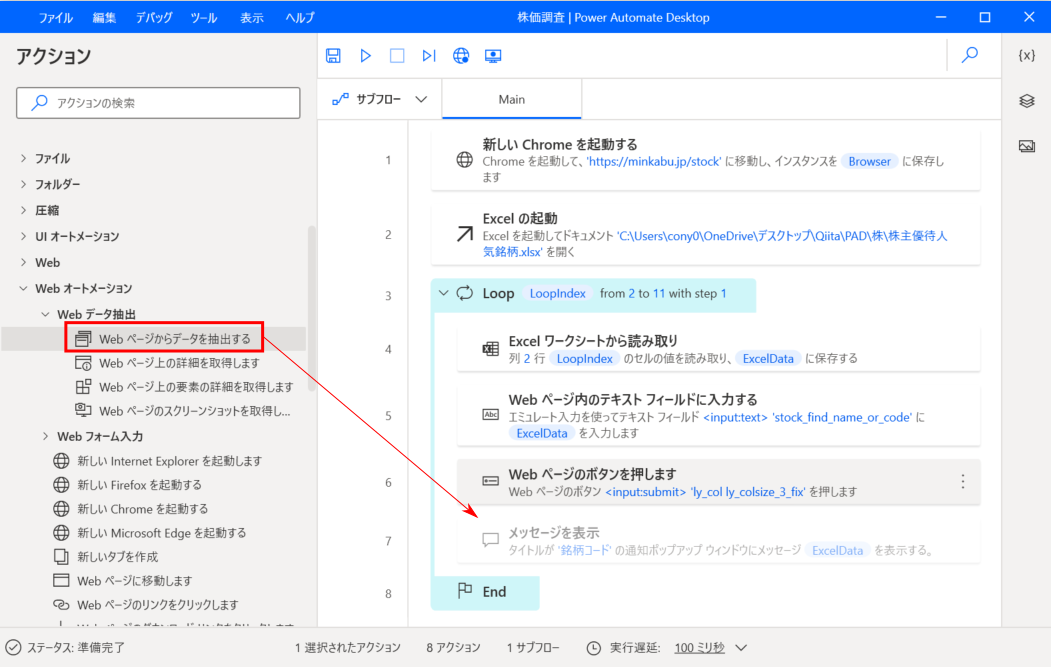The width and height of the screenshot is (1051, 667).
Task: Expand the 圧縮 action group
Action: (x=23, y=210)
